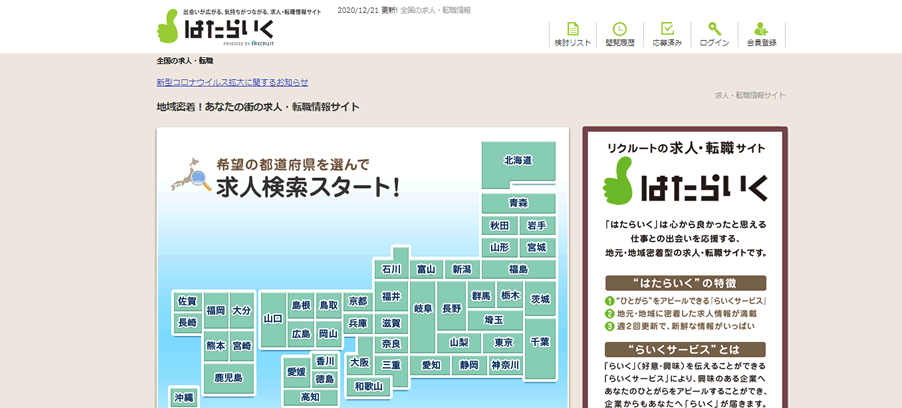
Task: Click the large はたらいく sidebar logo
Action: [x=684, y=185]
